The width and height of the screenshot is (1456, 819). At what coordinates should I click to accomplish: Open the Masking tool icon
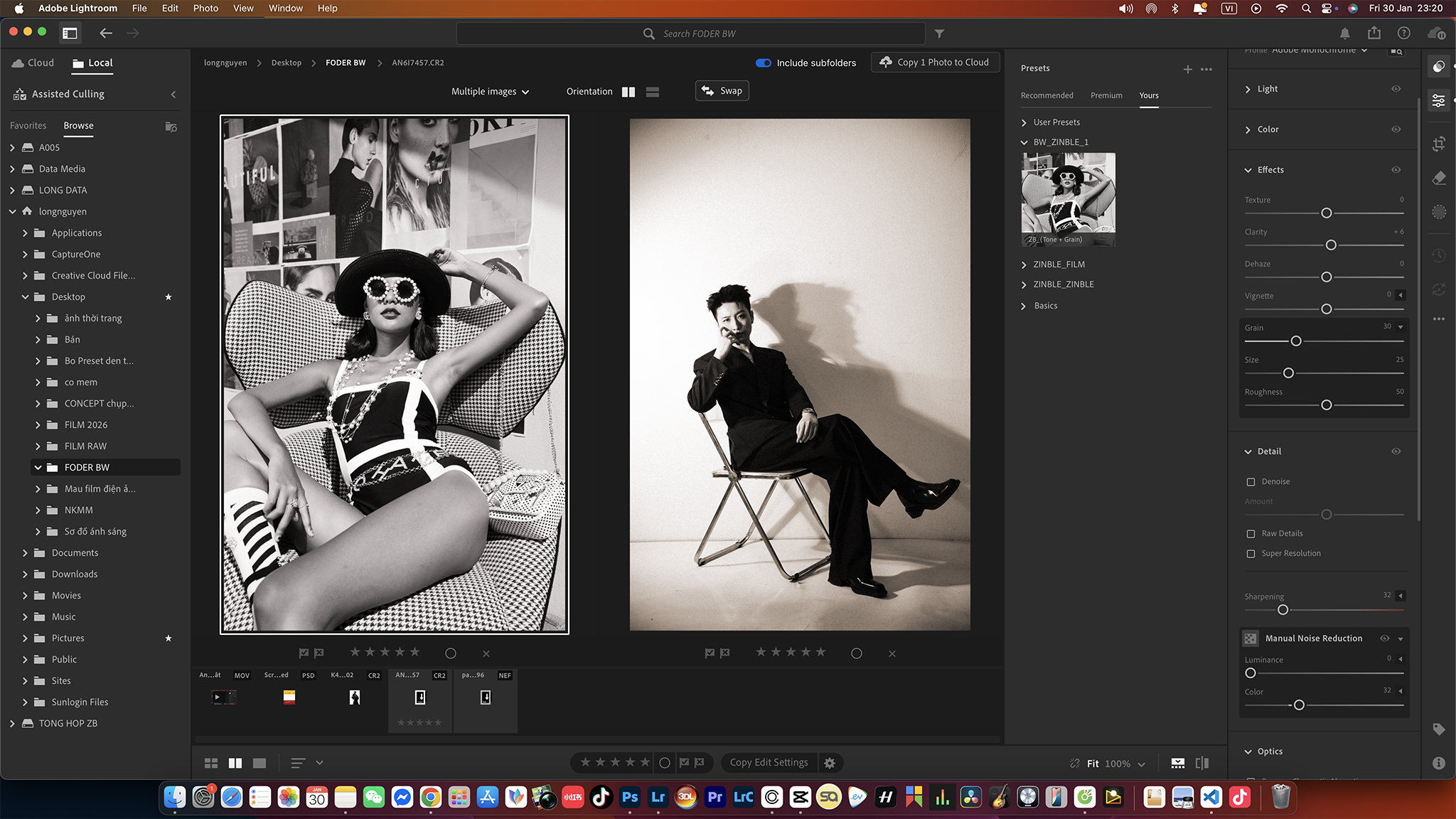1439,212
